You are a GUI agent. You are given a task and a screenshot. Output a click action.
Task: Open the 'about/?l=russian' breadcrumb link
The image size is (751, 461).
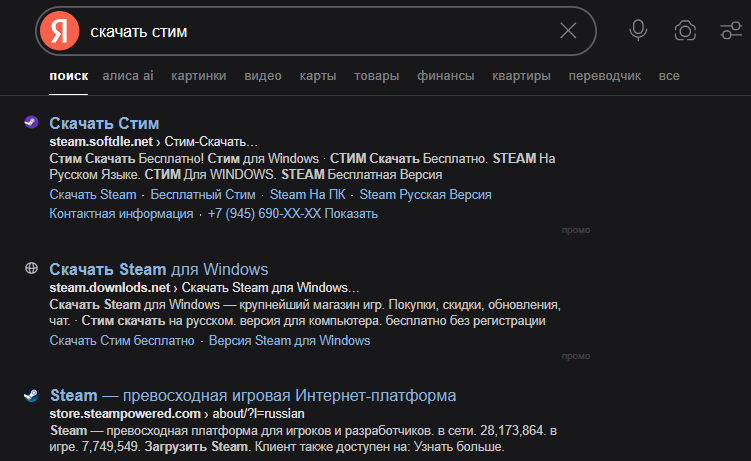click(x=258, y=414)
